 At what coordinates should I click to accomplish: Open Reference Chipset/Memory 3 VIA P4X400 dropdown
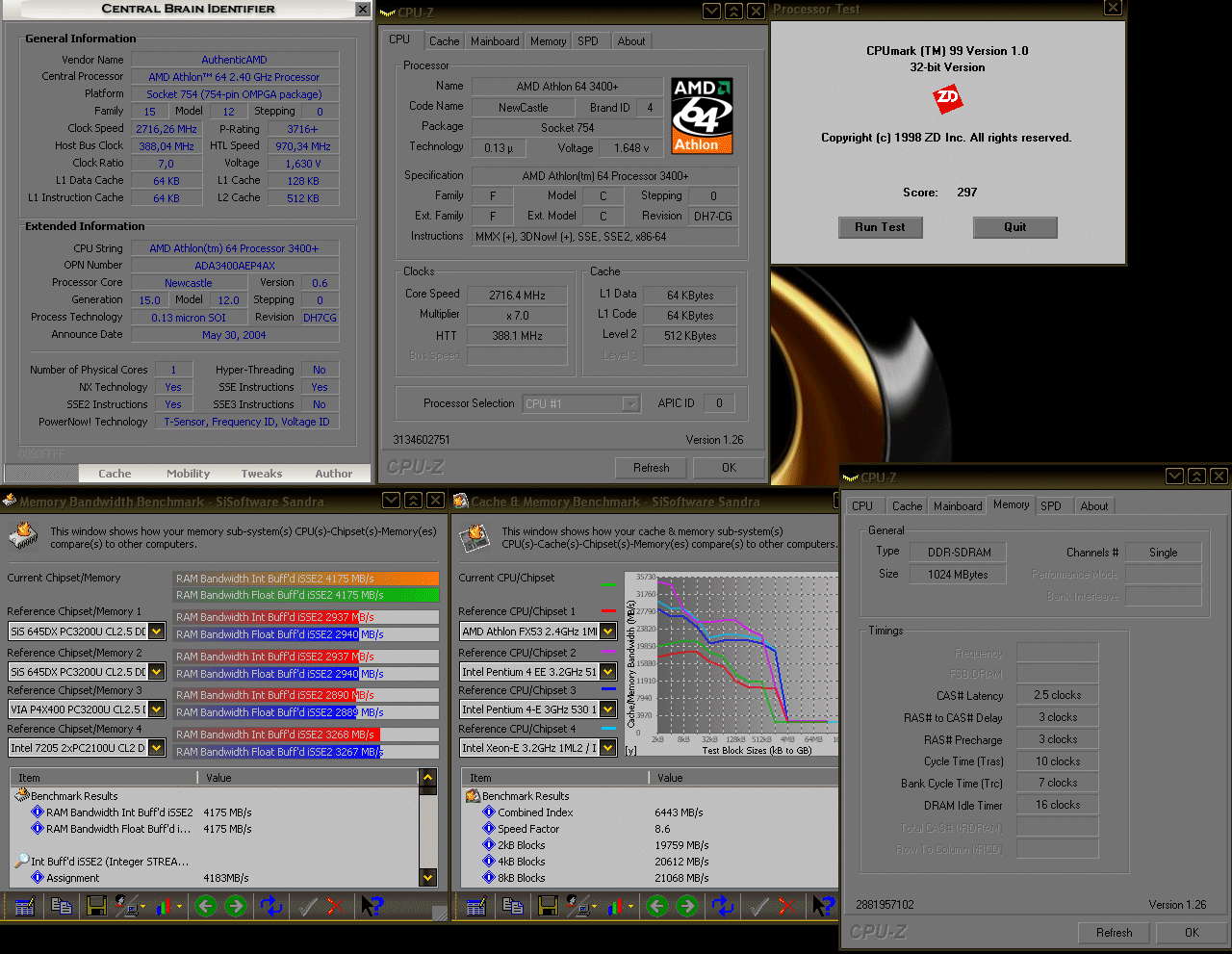point(156,709)
